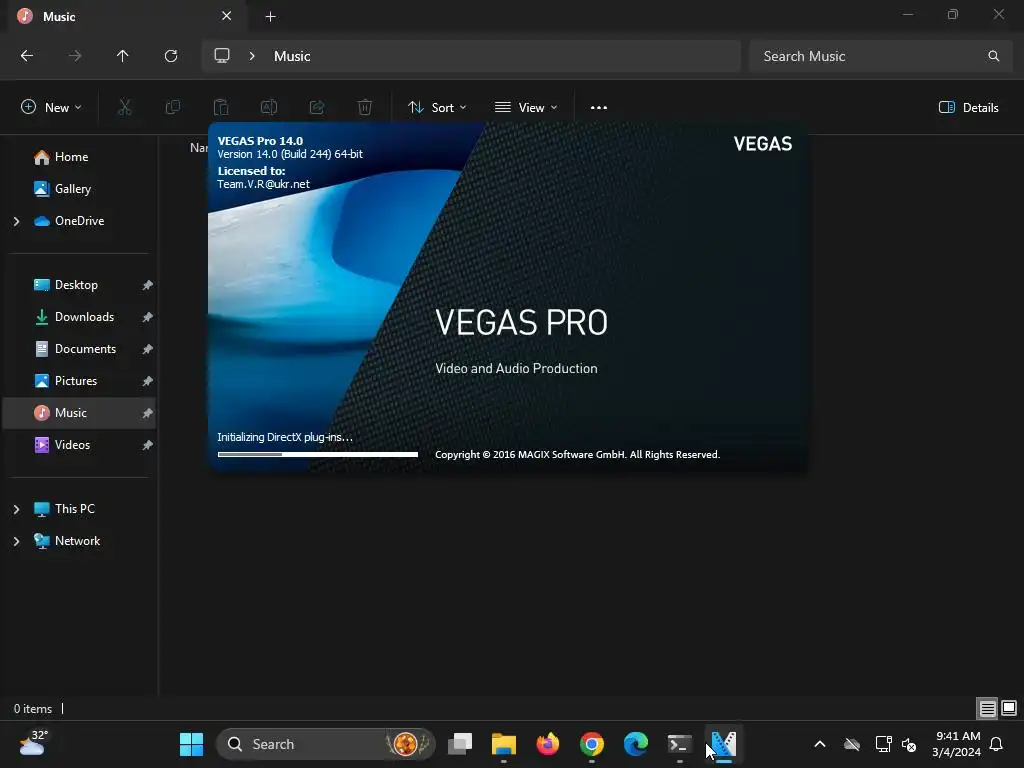
Task: Launch Microsoft Edge from the taskbar
Action: point(635,744)
